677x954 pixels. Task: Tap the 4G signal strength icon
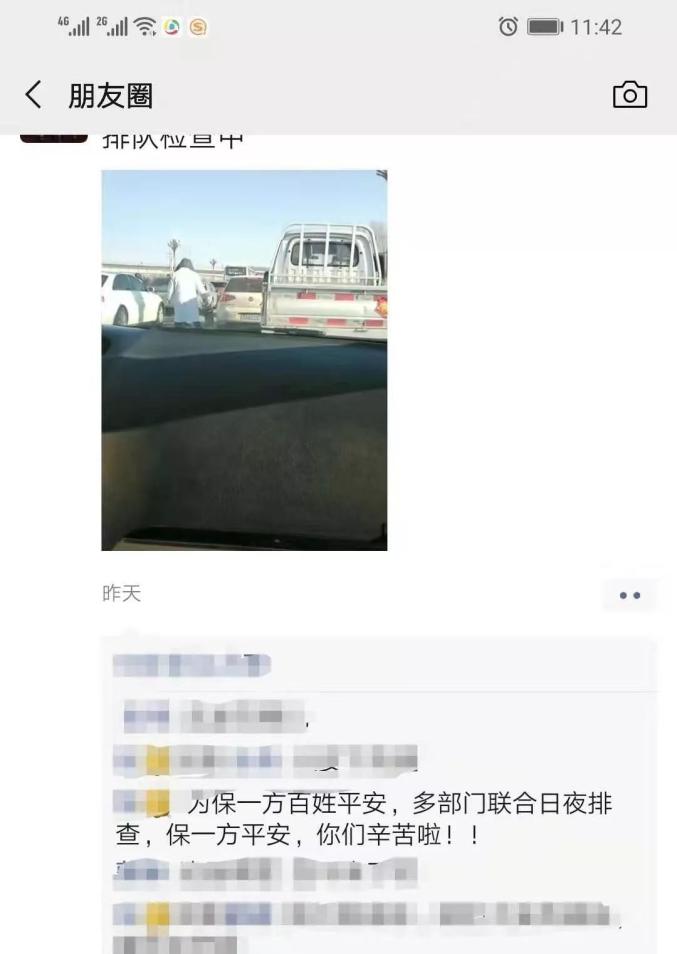[74, 26]
